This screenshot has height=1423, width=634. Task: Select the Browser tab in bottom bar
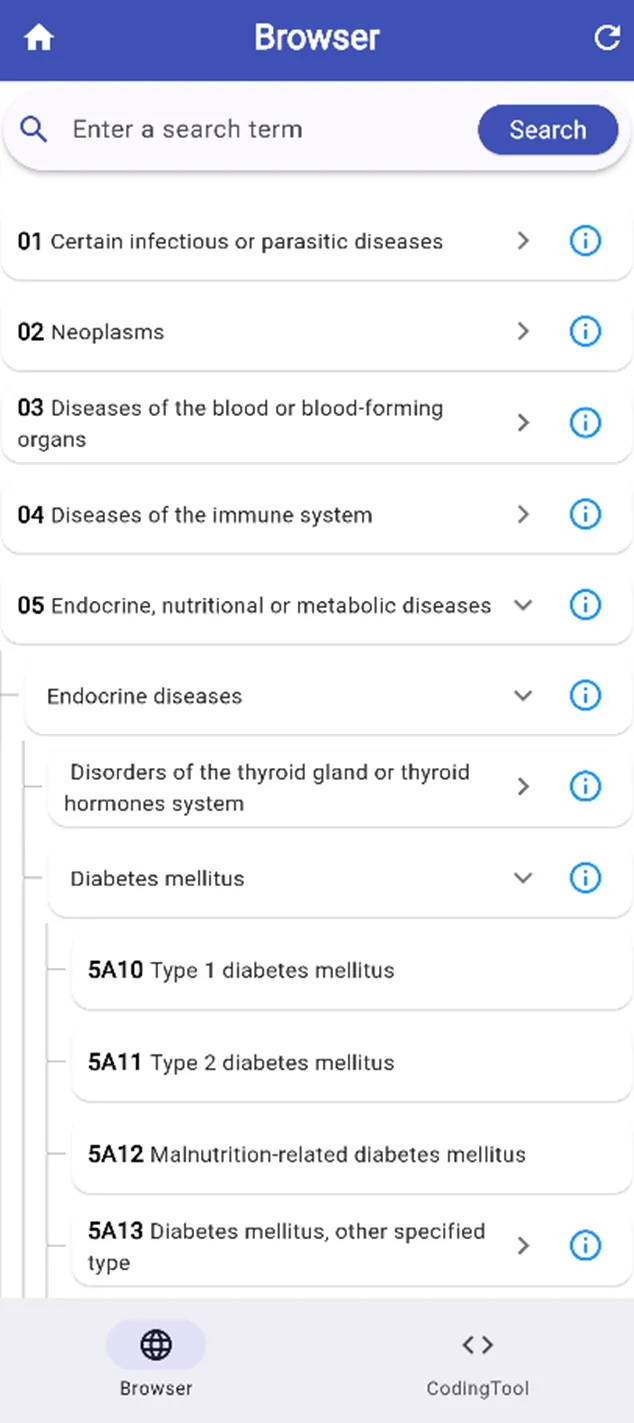tap(156, 1360)
